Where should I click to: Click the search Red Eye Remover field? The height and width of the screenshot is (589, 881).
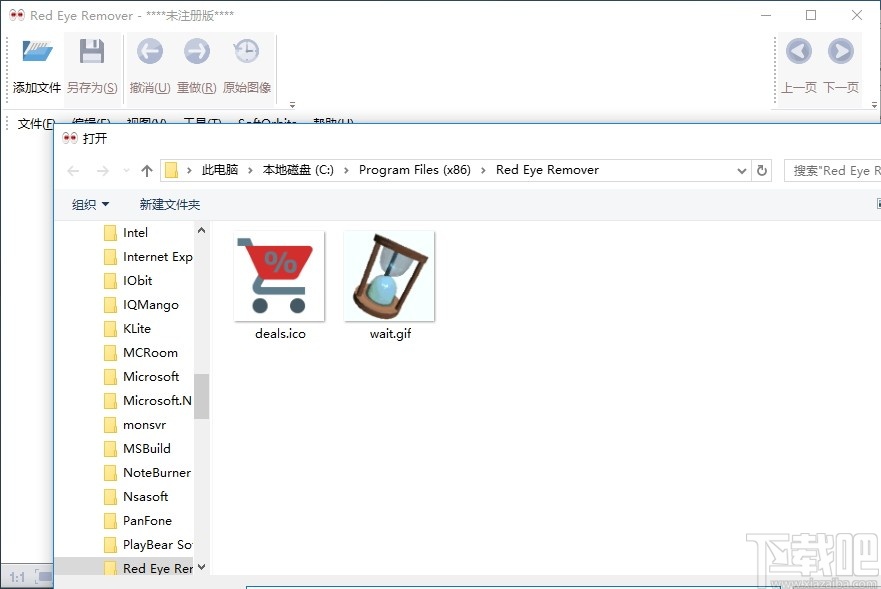coord(833,170)
